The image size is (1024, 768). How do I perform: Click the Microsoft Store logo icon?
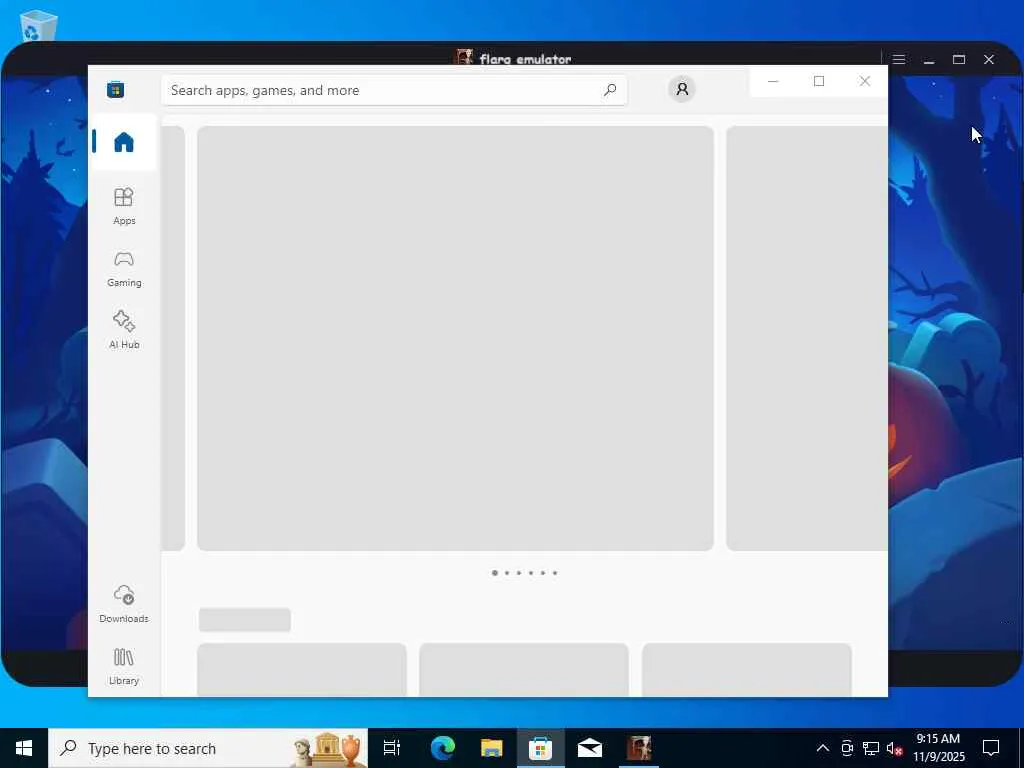point(116,89)
